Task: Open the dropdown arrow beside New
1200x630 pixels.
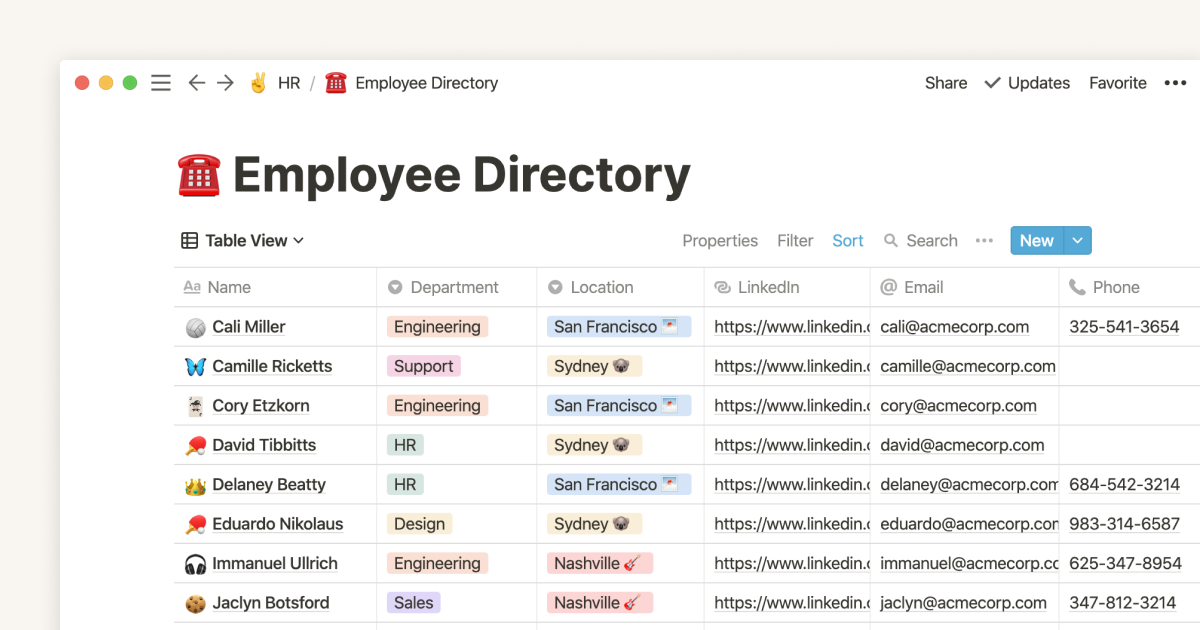Action: point(1077,241)
